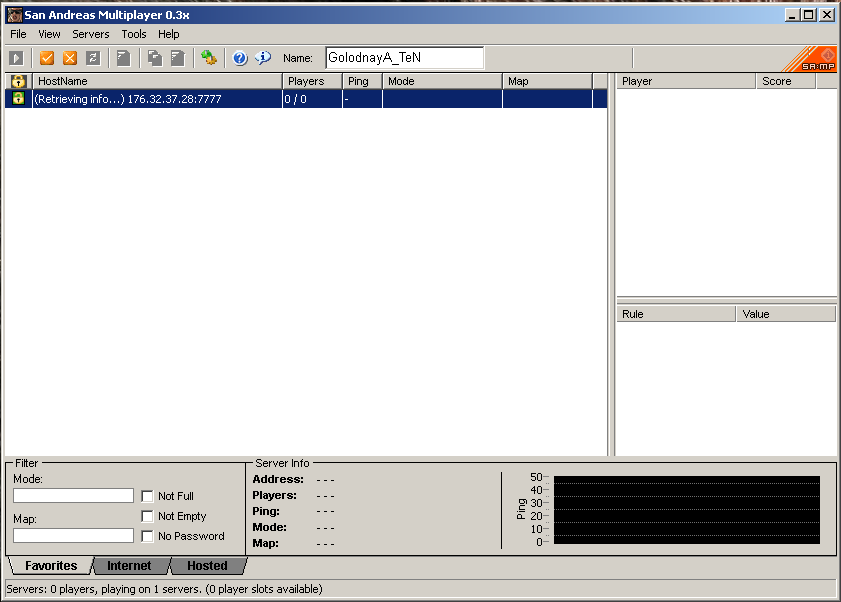Viewport: 841px width, 602px height.
Task: Click the padlock column header icon
Action: 19,81
